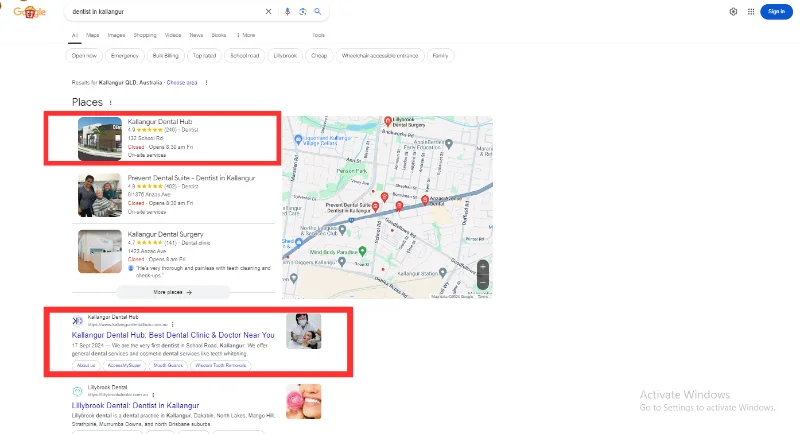The height and width of the screenshot is (434, 800).
Task: Click dentist thumbnail beside Dental Hub result
Action: (304, 331)
